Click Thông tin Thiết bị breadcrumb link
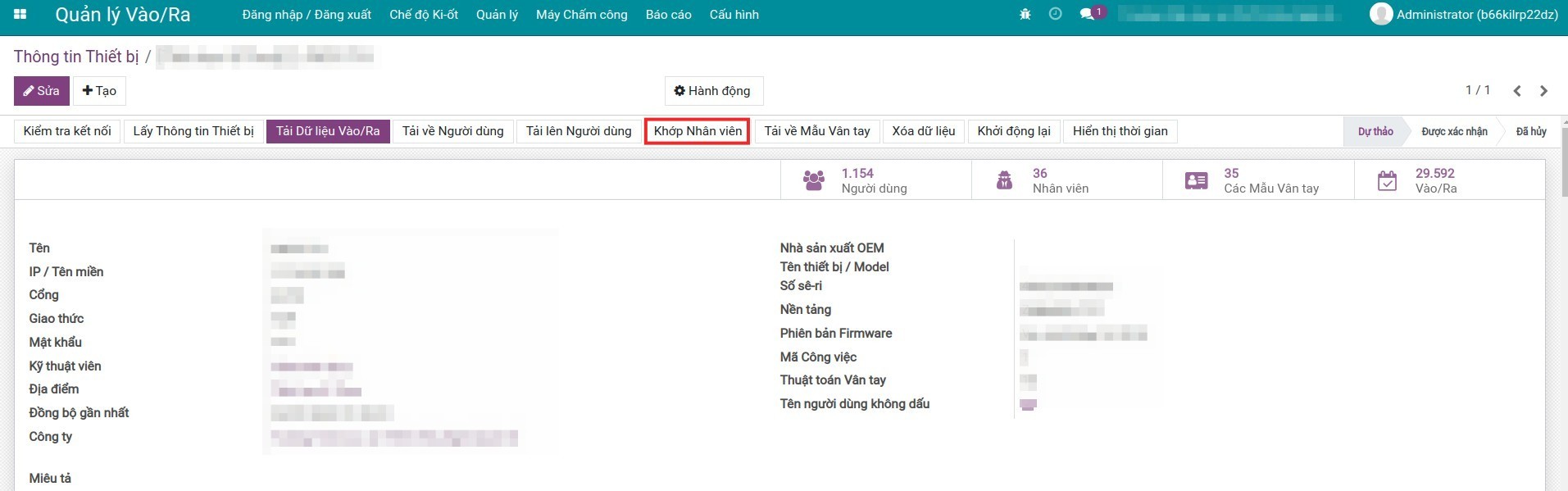1568x491 pixels. (x=76, y=57)
